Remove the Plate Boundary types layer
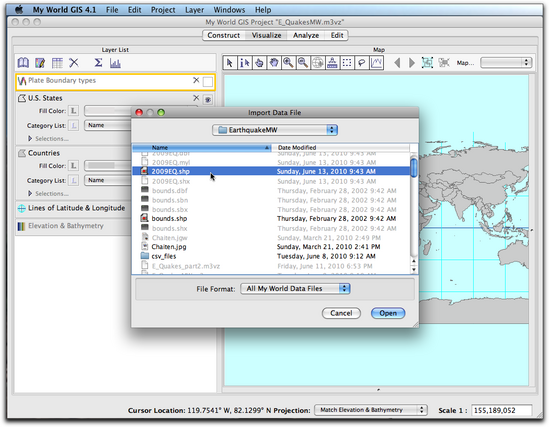Image resolution: width=549 pixels, height=427 pixels. (196, 80)
